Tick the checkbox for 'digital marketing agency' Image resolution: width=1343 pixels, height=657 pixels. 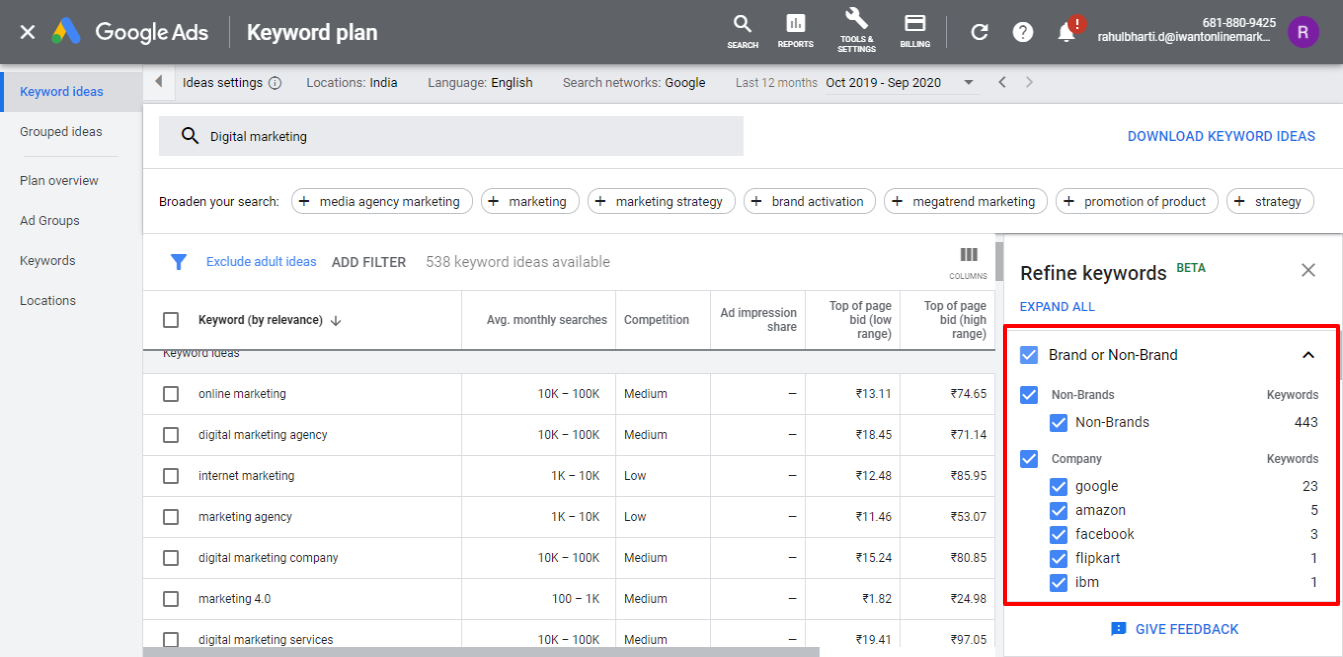(171, 435)
